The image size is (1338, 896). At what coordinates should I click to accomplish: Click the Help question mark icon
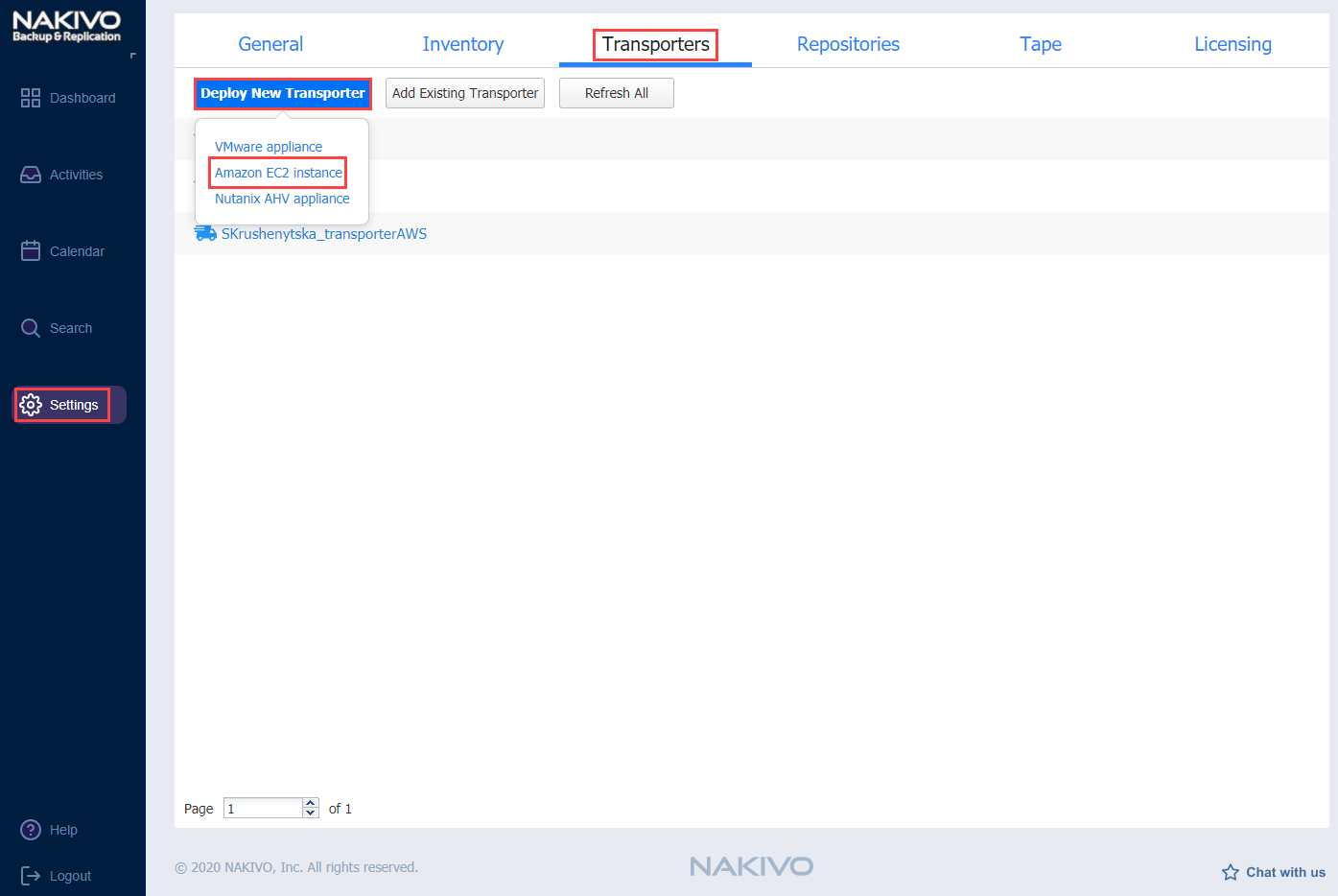point(31,830)
